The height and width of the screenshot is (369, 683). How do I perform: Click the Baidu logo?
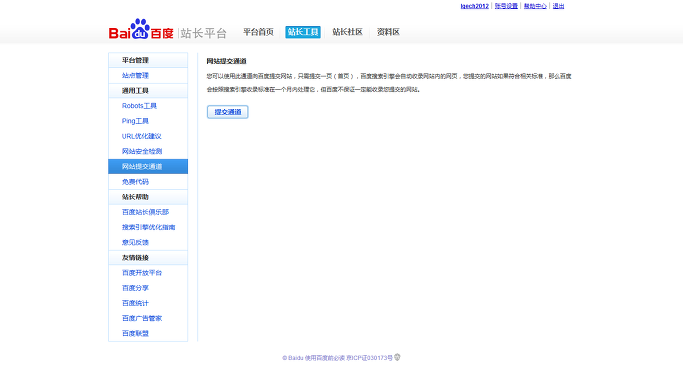(141, 29)
